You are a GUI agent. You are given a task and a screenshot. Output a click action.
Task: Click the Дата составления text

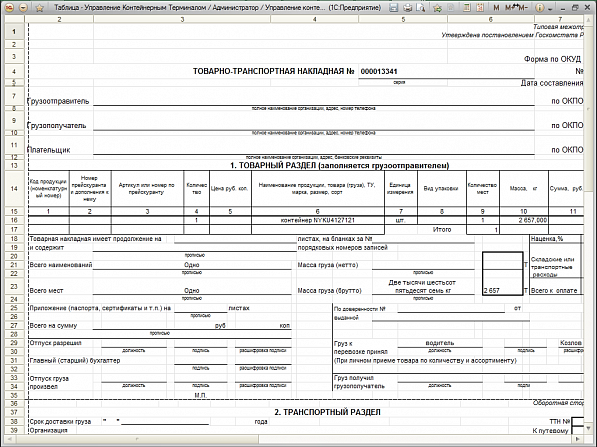(x=552, y=83)
